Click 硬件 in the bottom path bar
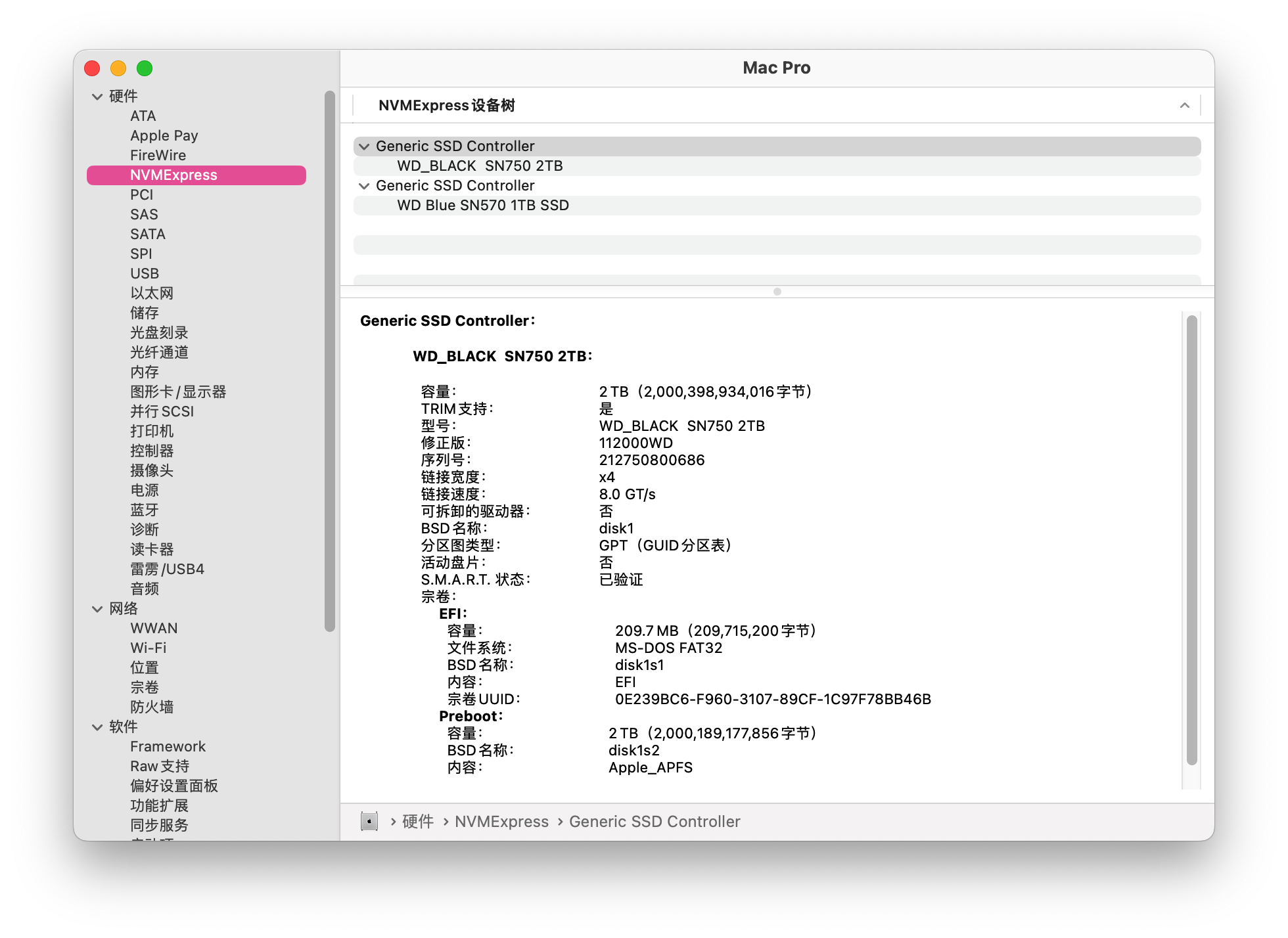The height and width of the screenshot is (938, 1288). pos(418,821)
